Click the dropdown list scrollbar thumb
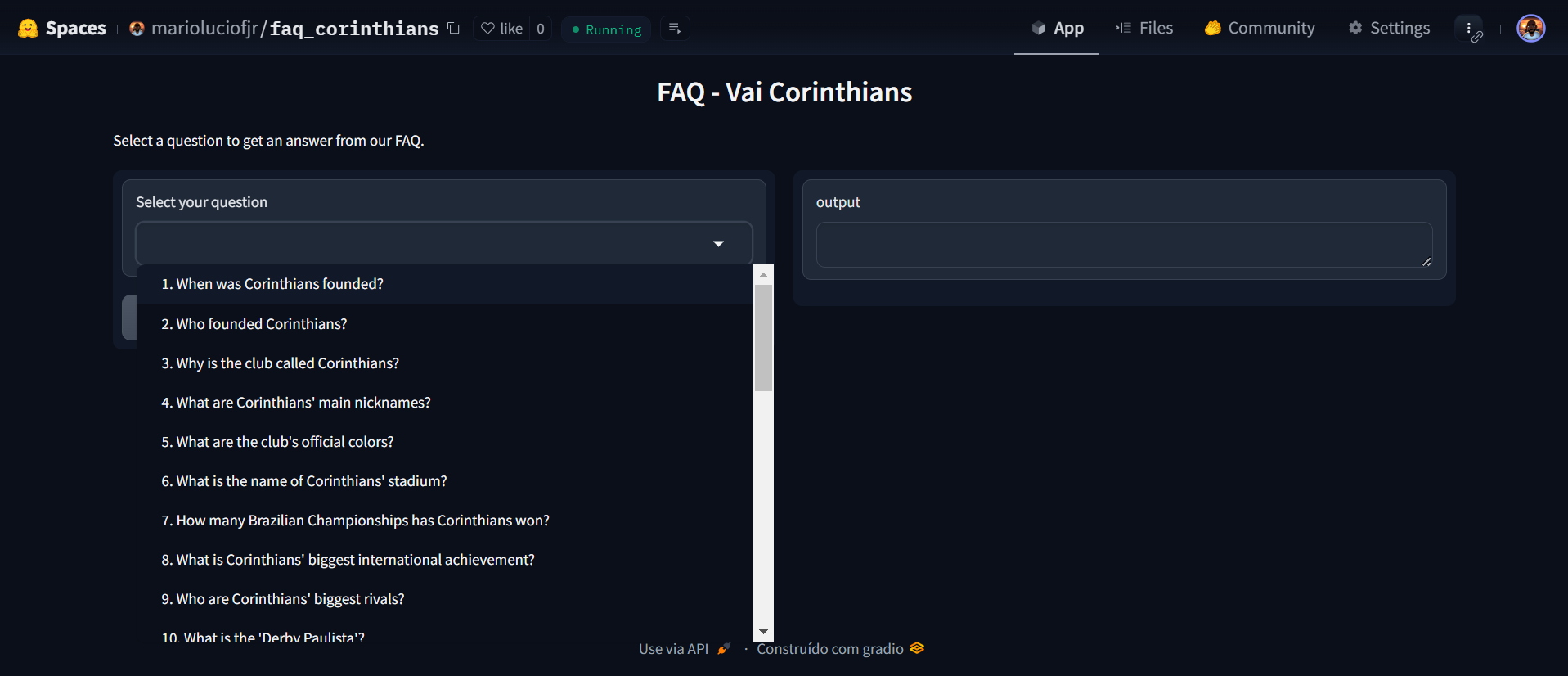 pos(763,338)
